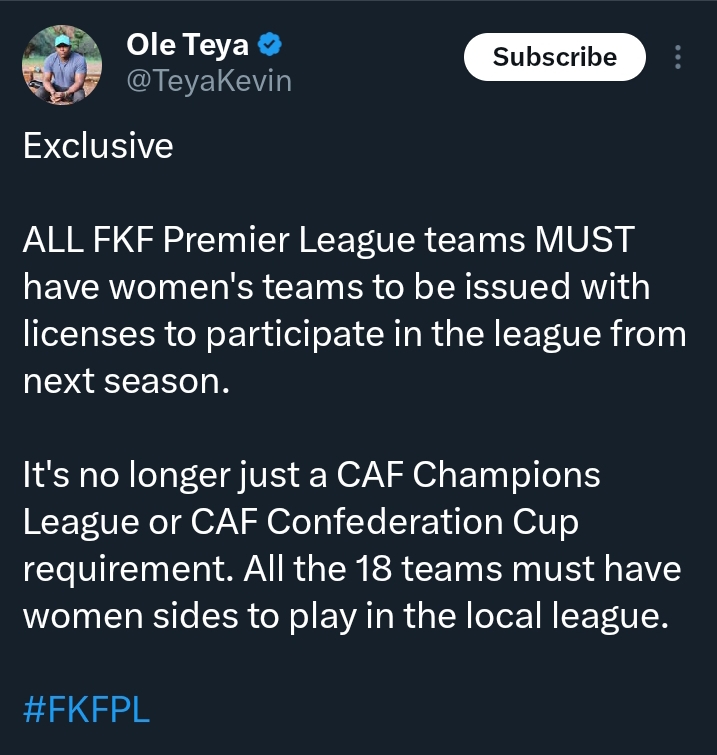Click the line It's no longer just a CAF Champions
This screenshot has height=755, width=717.
point(312,475)
